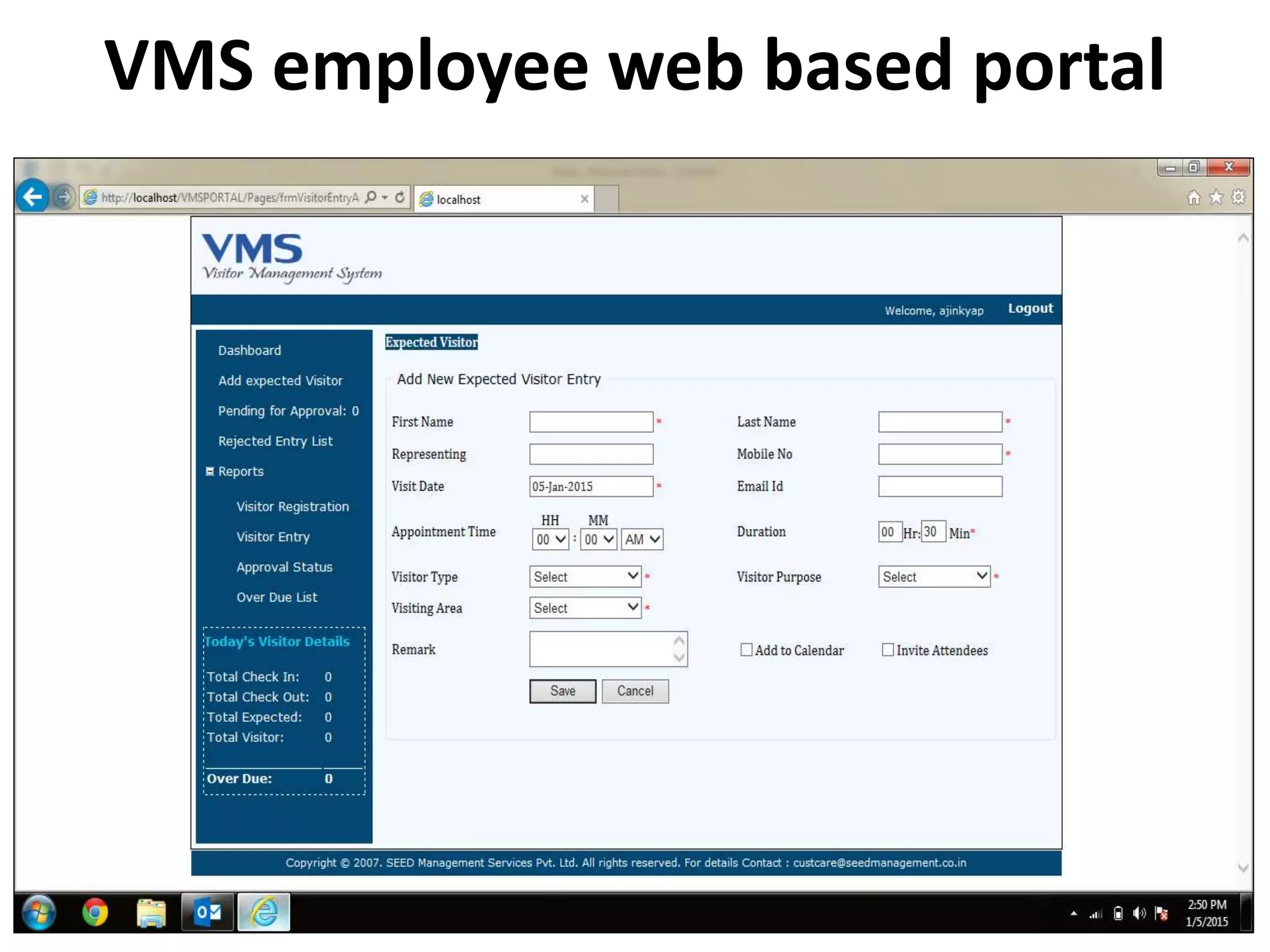Open the Windows Start button
Viewport: 1270px width, 952px height.
(x=38, y=912)
